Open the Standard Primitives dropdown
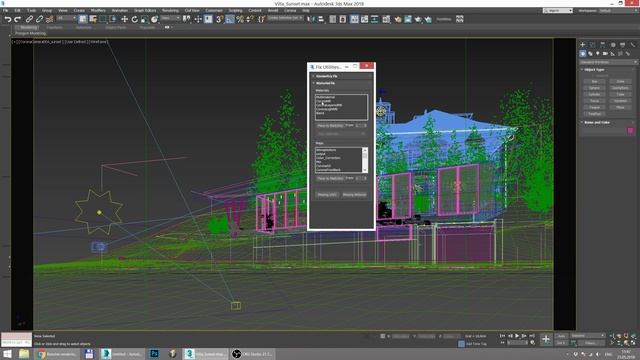This screenshot has width=640, height=360. [x=608, y=62]
